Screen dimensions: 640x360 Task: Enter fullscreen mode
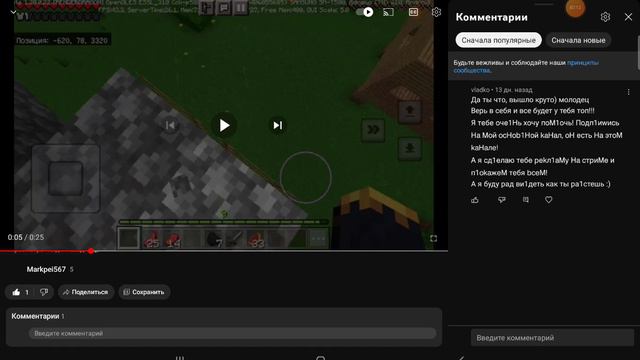tap(433, 238)
